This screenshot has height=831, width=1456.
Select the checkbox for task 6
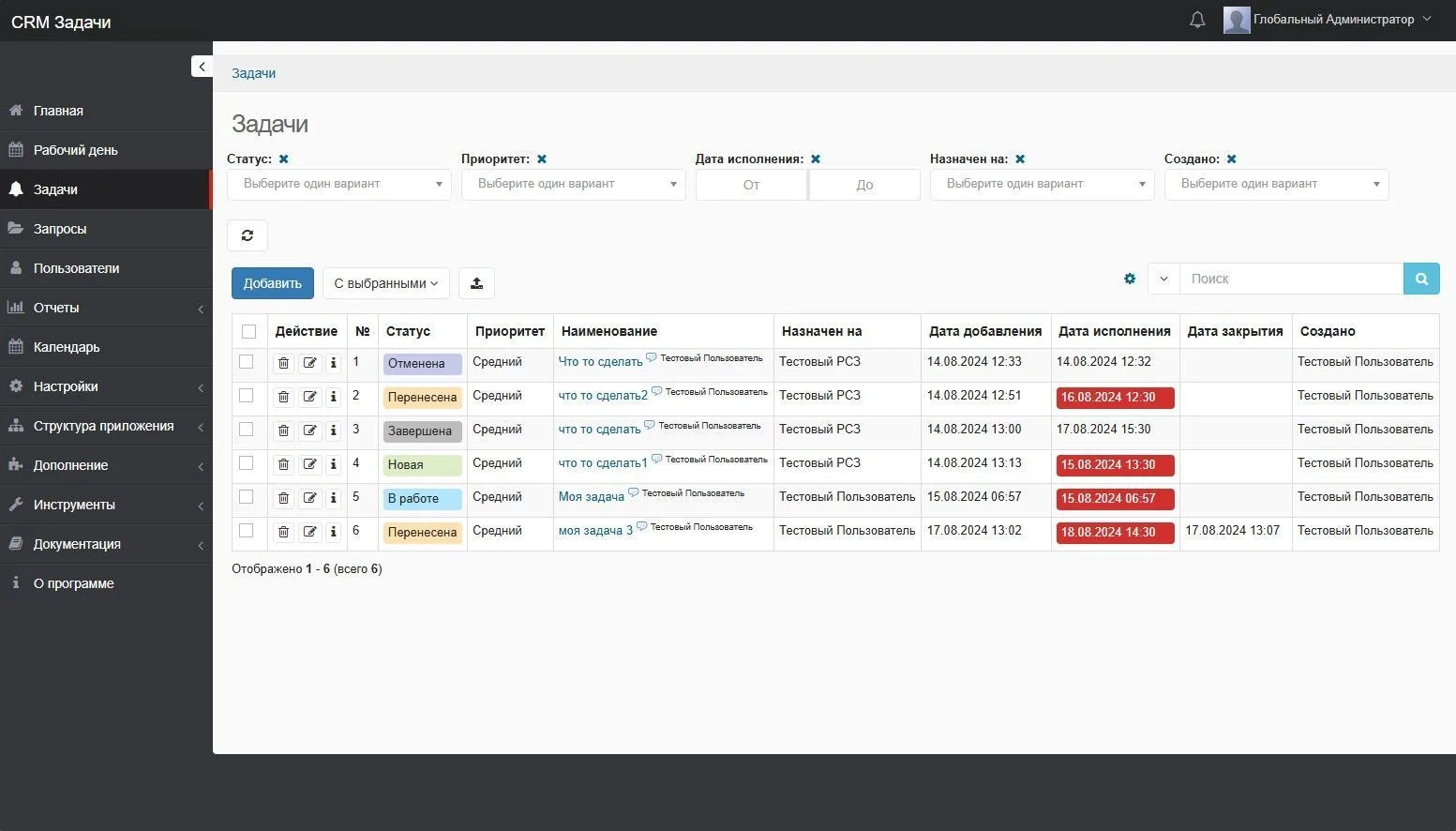247,531
